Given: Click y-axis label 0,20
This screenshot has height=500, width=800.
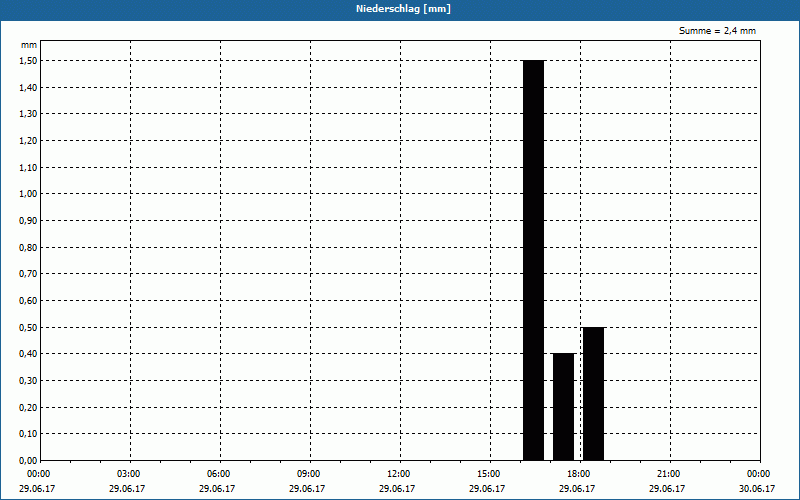Looking at the screenshot, I should (x=28, y=407).
